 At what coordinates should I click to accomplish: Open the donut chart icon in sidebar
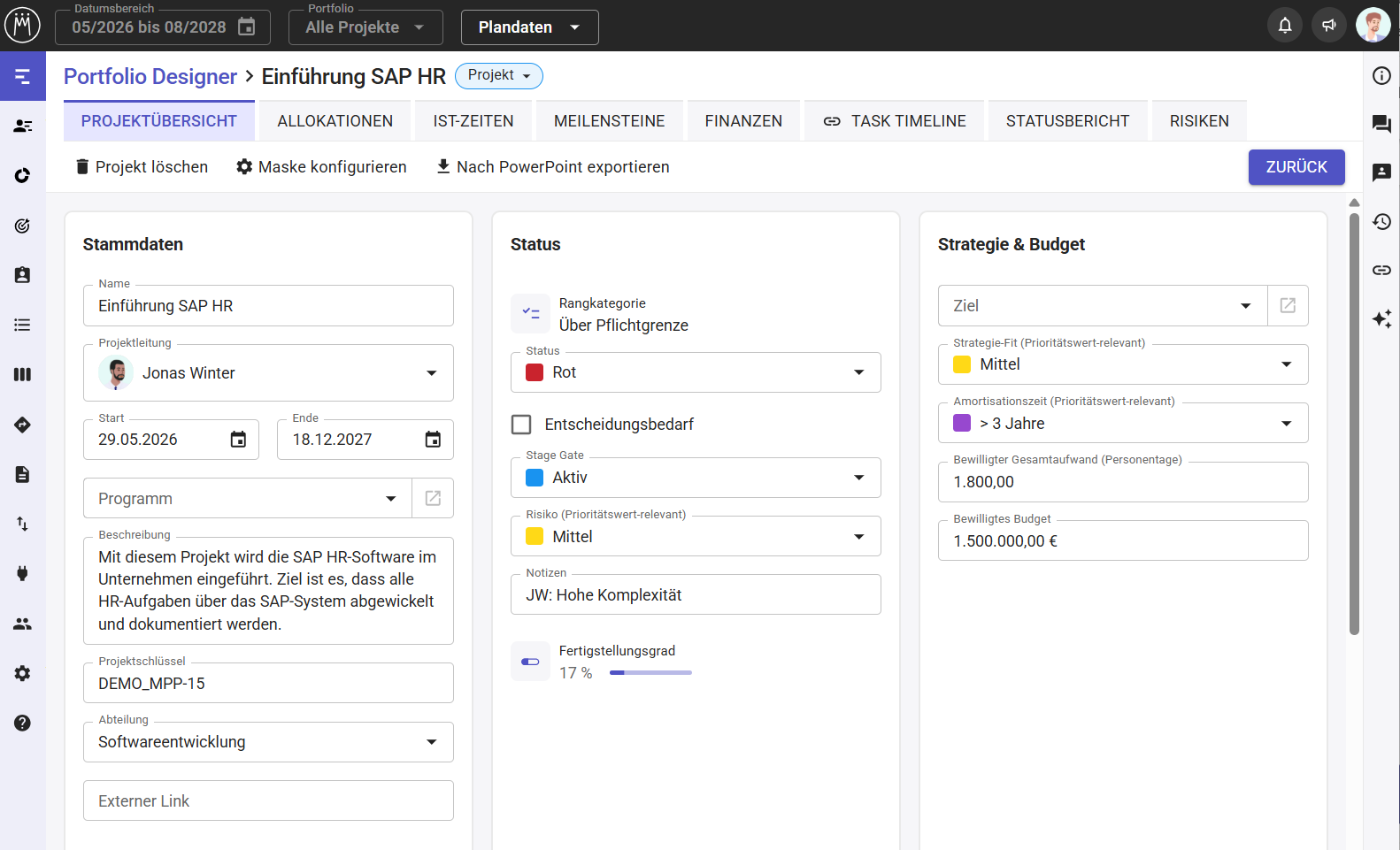pos(23,175)
